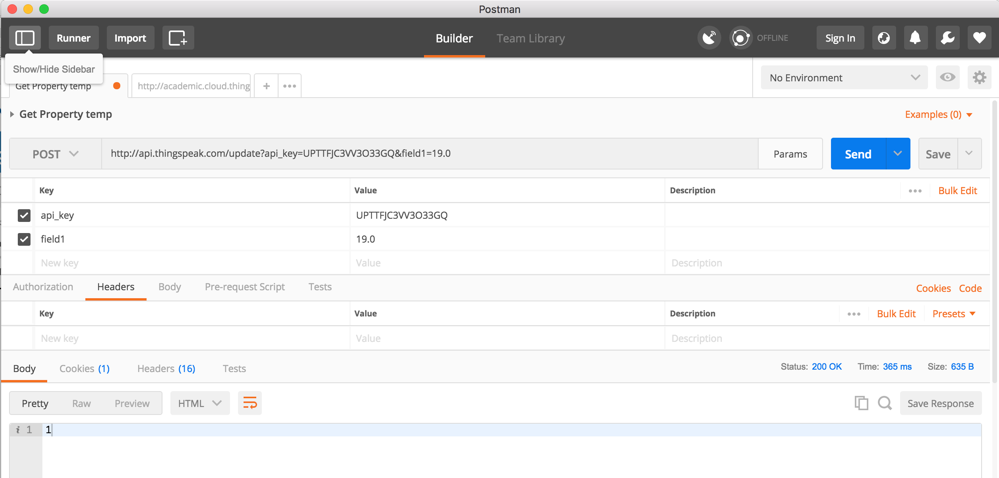This screenshot has height=478, width=999.
Task: Toggle line wrap icon in response
Action: click(x=250, y=403)
